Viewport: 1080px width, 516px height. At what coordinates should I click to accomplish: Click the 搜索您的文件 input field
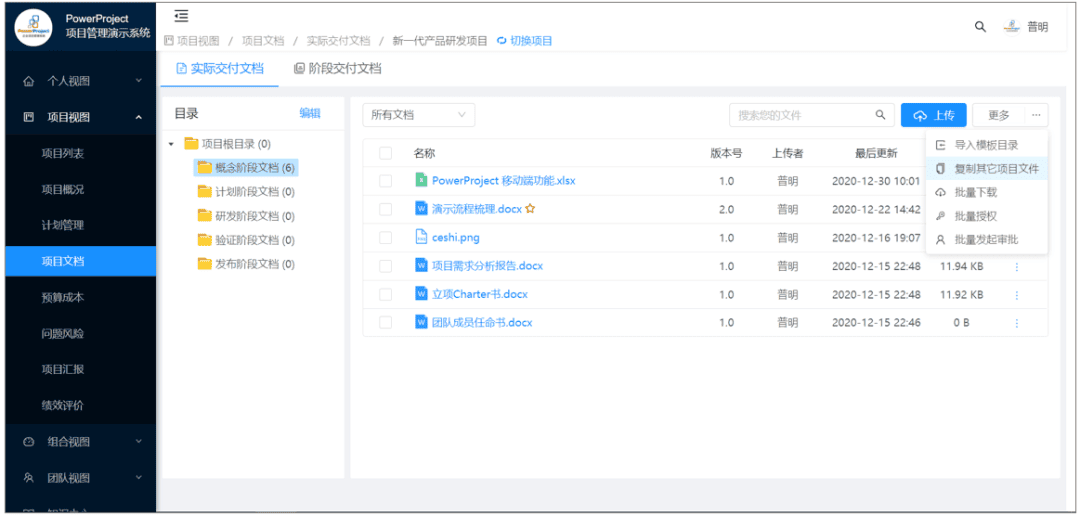[802, 115]
